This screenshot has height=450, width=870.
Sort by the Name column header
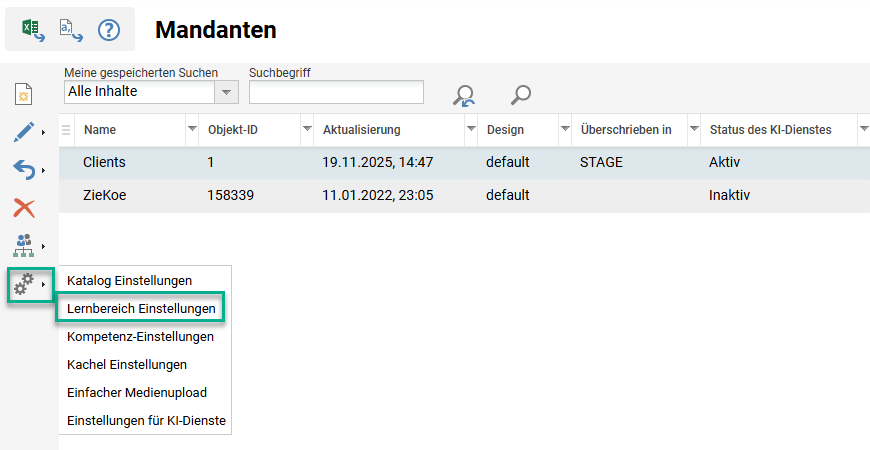tap(100, 130)
